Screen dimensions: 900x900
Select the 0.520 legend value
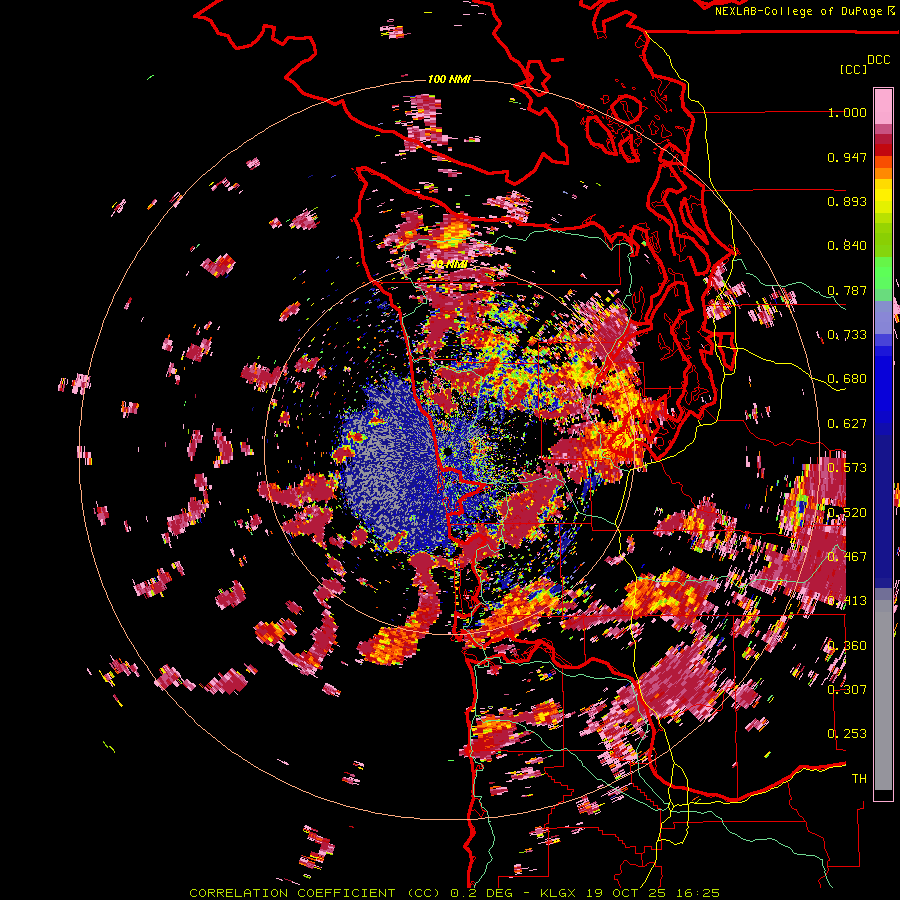coord(847,513)
